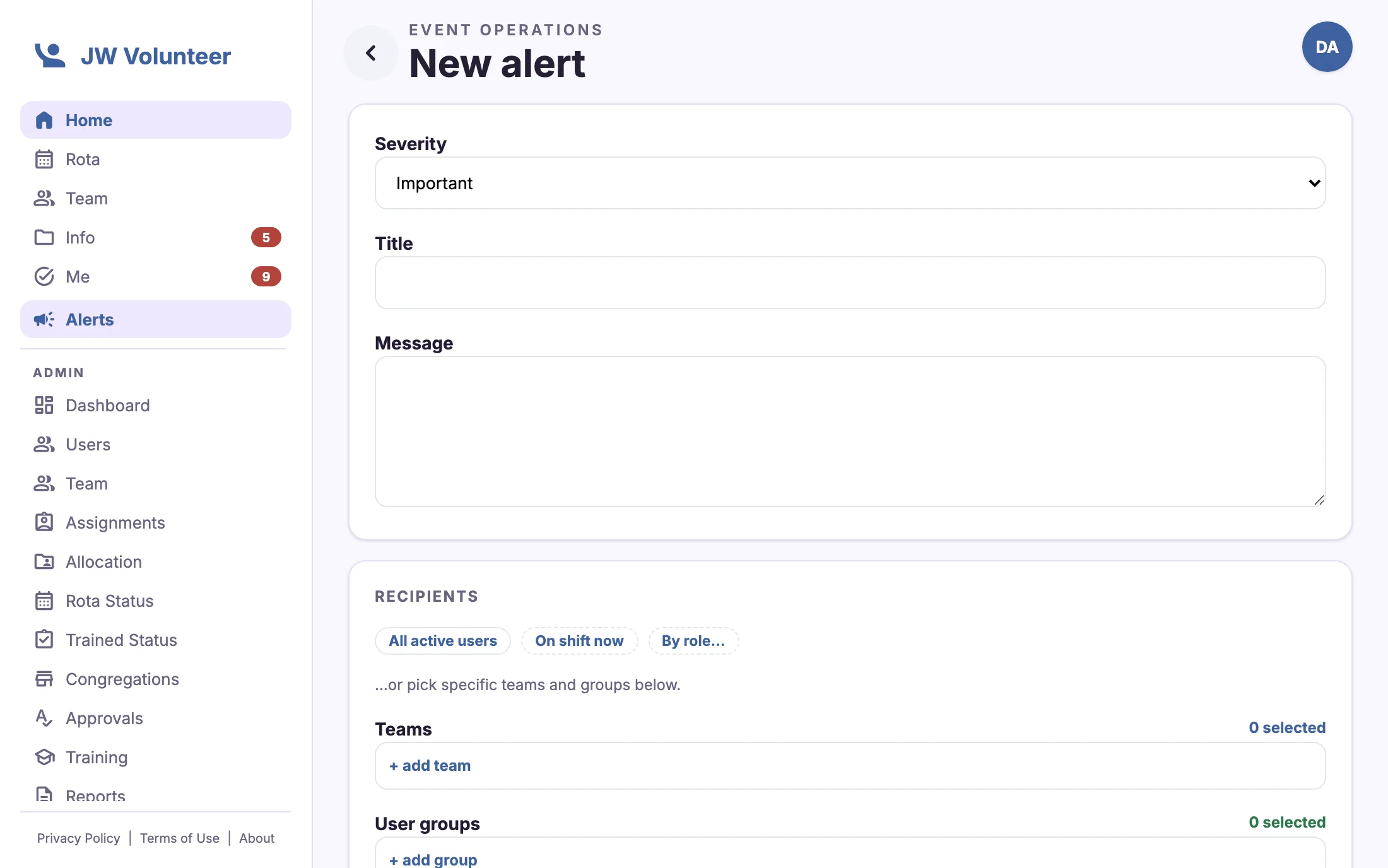Click the Trained Status clipboard icon
The height and width of the screenshot is (868, 1388).
[x=44, y=640]
